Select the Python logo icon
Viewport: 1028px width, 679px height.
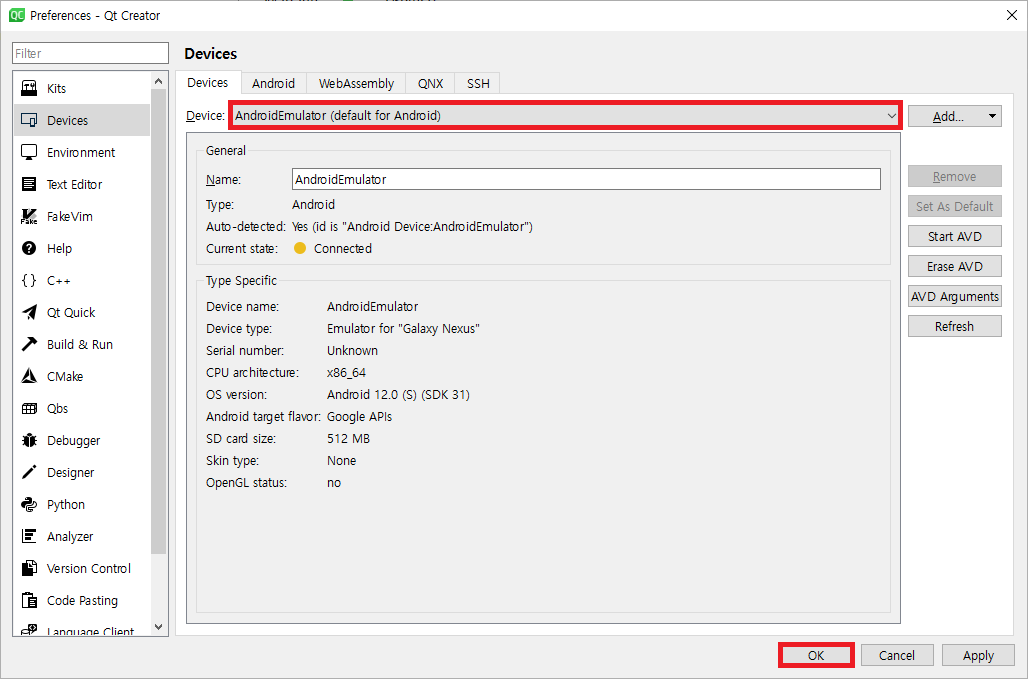29,504
